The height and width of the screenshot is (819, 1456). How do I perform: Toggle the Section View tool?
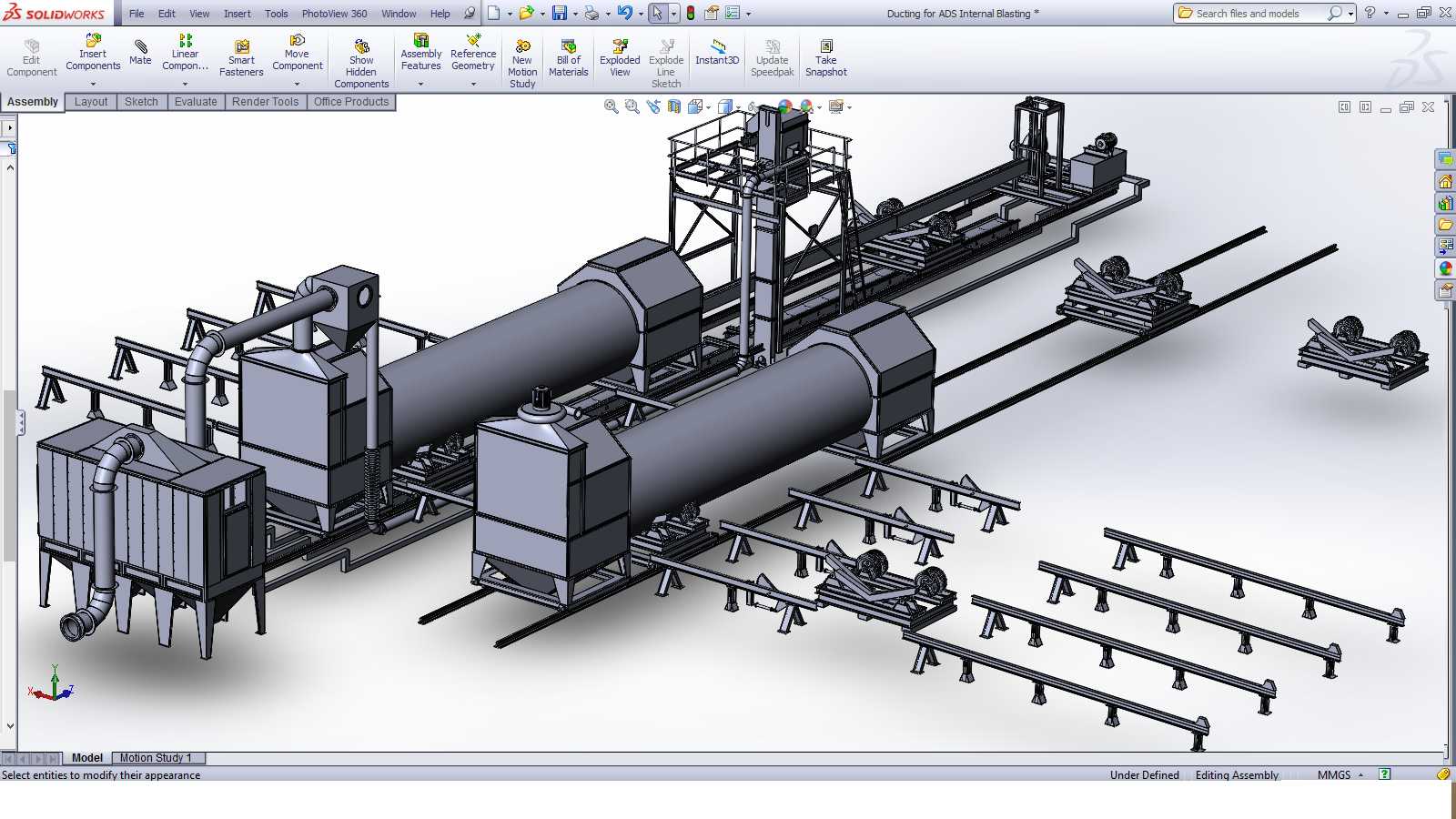tap(674, 106)
